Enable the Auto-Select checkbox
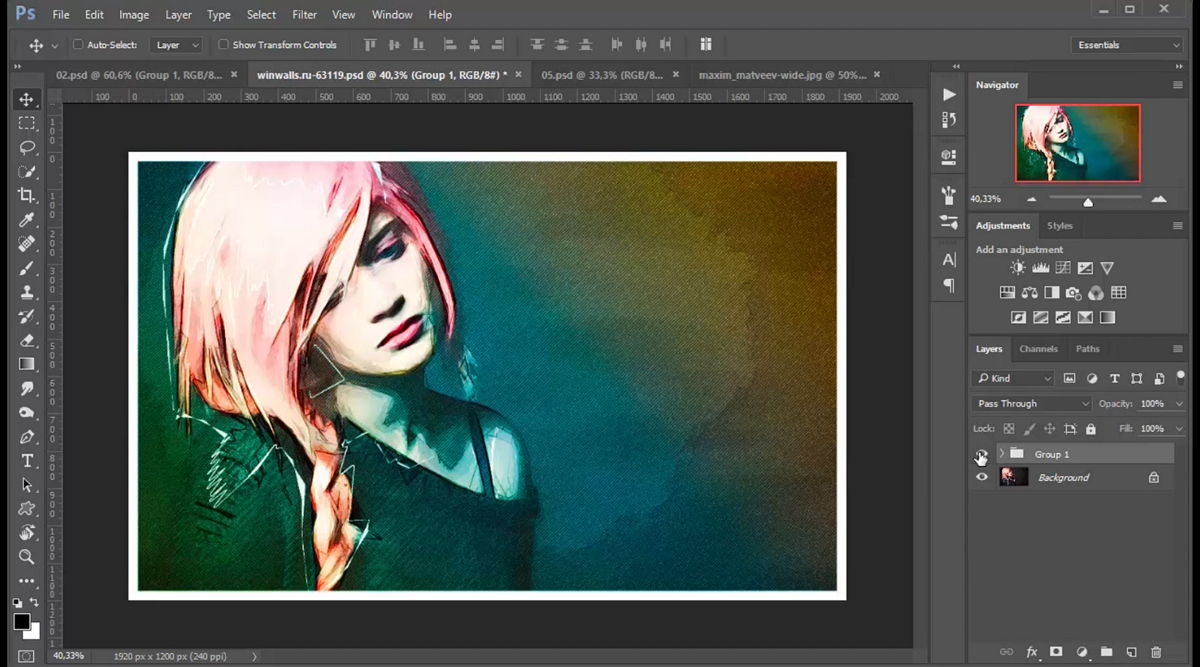1200x667 pixels. pyautogui.click(x=78, y=45)
